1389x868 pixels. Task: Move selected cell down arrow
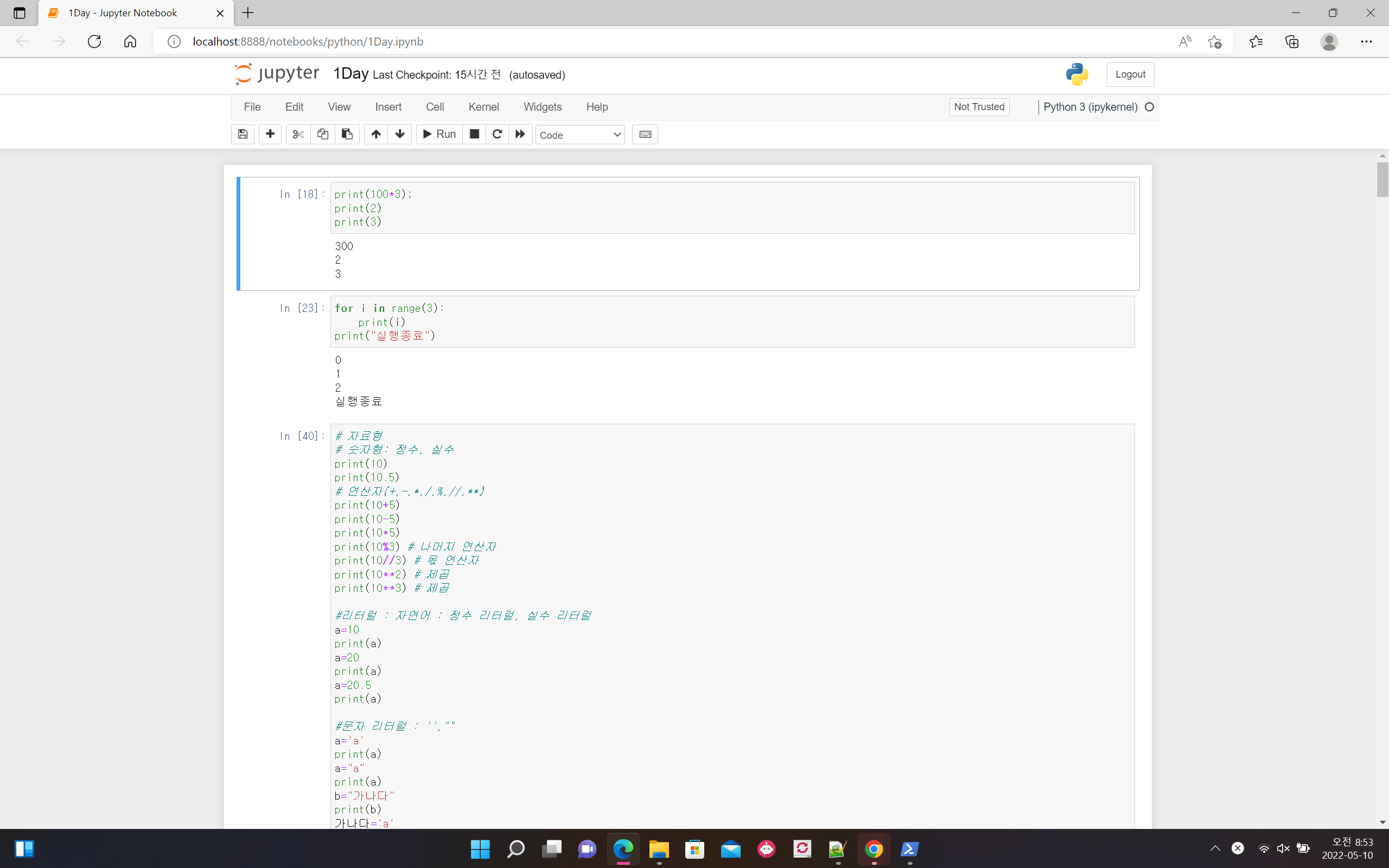[x=400, y=135]
